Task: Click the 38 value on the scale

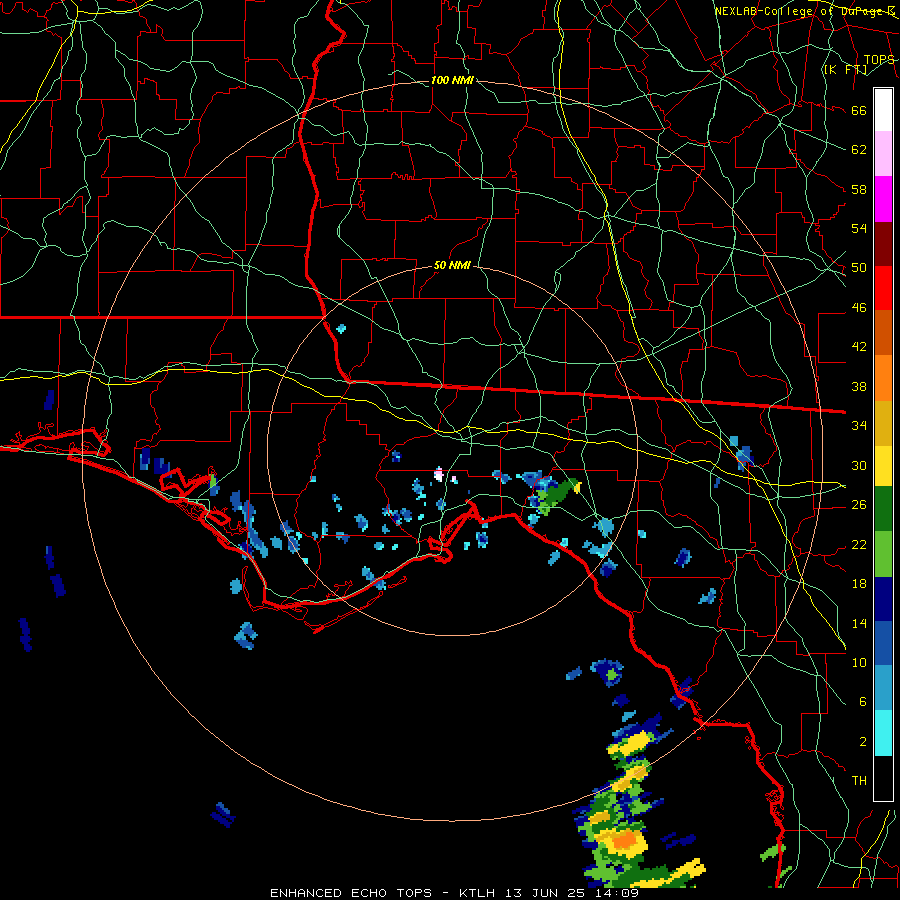Action: pyautogui.click(x=859, y=386)
